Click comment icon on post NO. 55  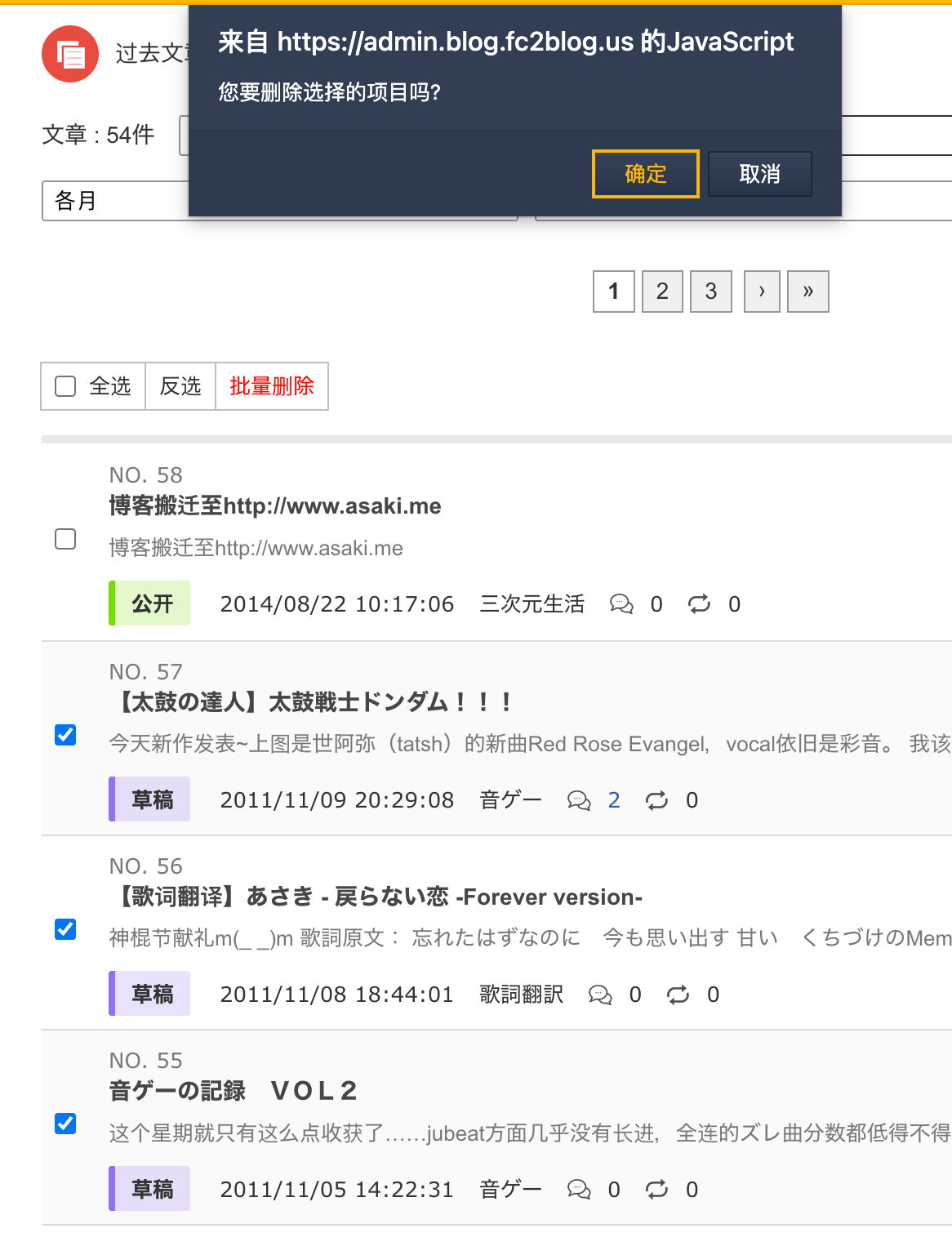[x=579, y=1190]
